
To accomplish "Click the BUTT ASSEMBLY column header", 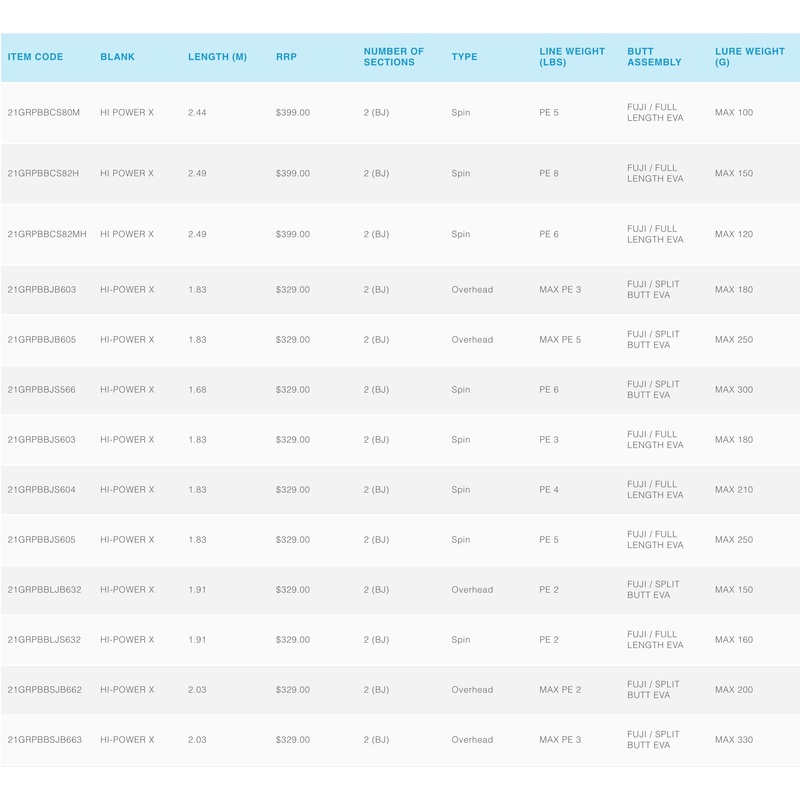I will pos(654,57).
